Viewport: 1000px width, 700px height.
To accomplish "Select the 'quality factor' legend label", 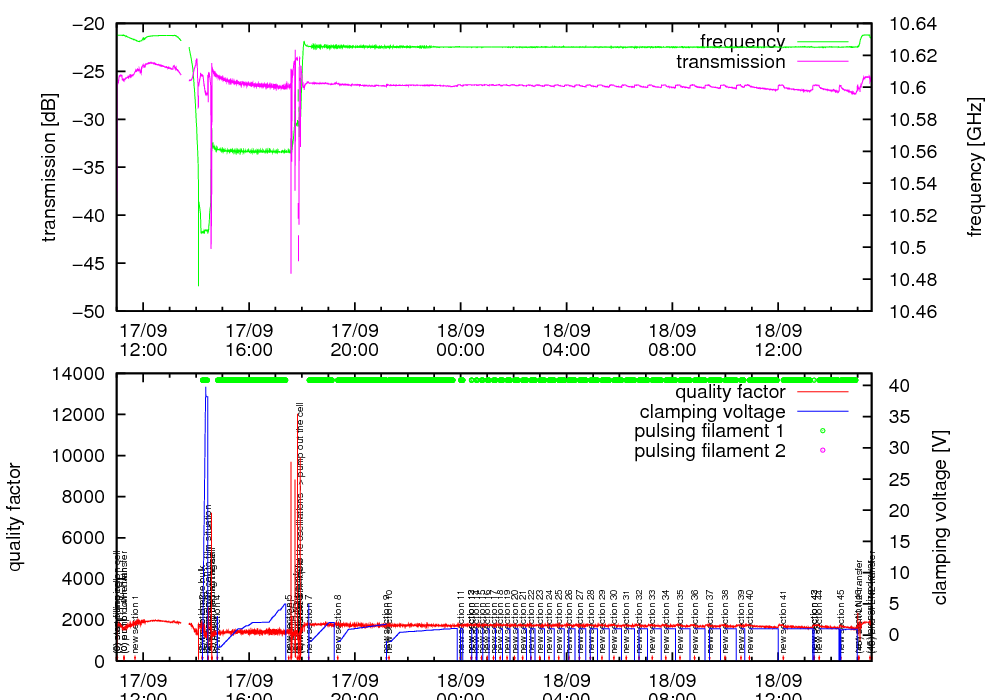I will pyautogui.click(x=731, y=392).
